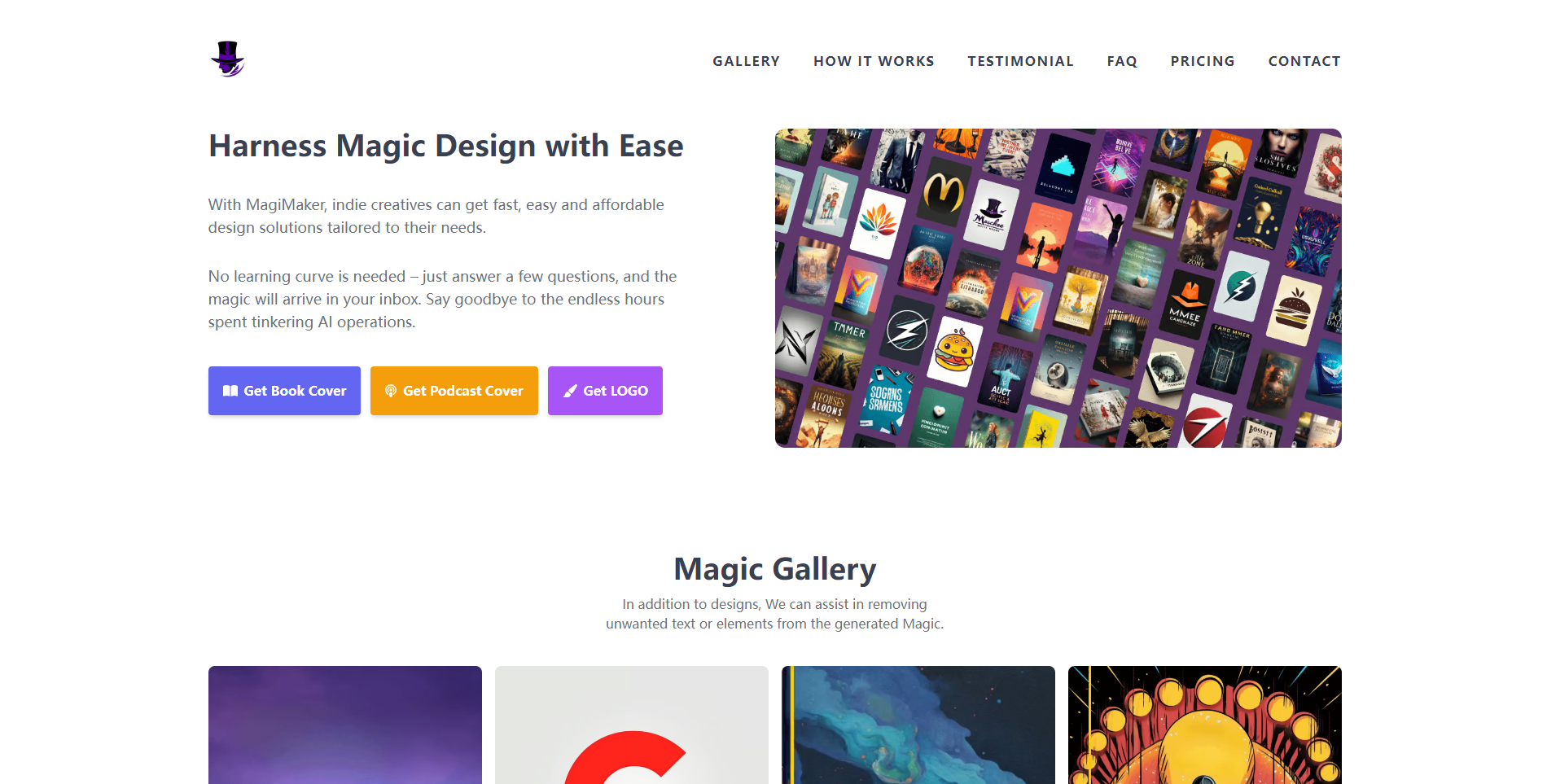Open the blue nebula book cover thumbnail
Viewport: 1547px width, 784px height.
[918, 725]
